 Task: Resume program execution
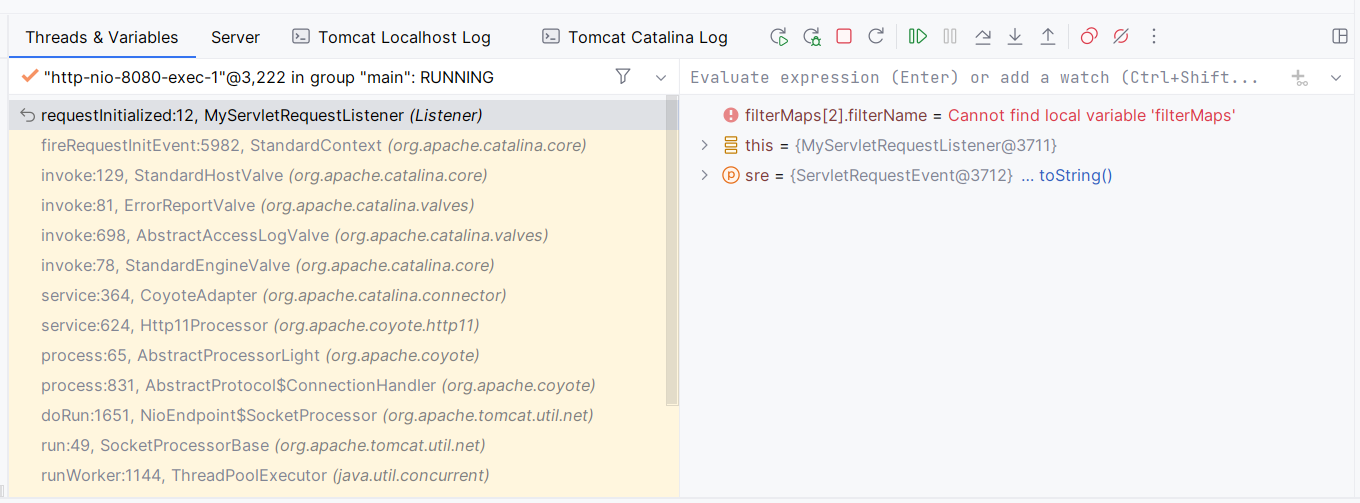(917, 37)
